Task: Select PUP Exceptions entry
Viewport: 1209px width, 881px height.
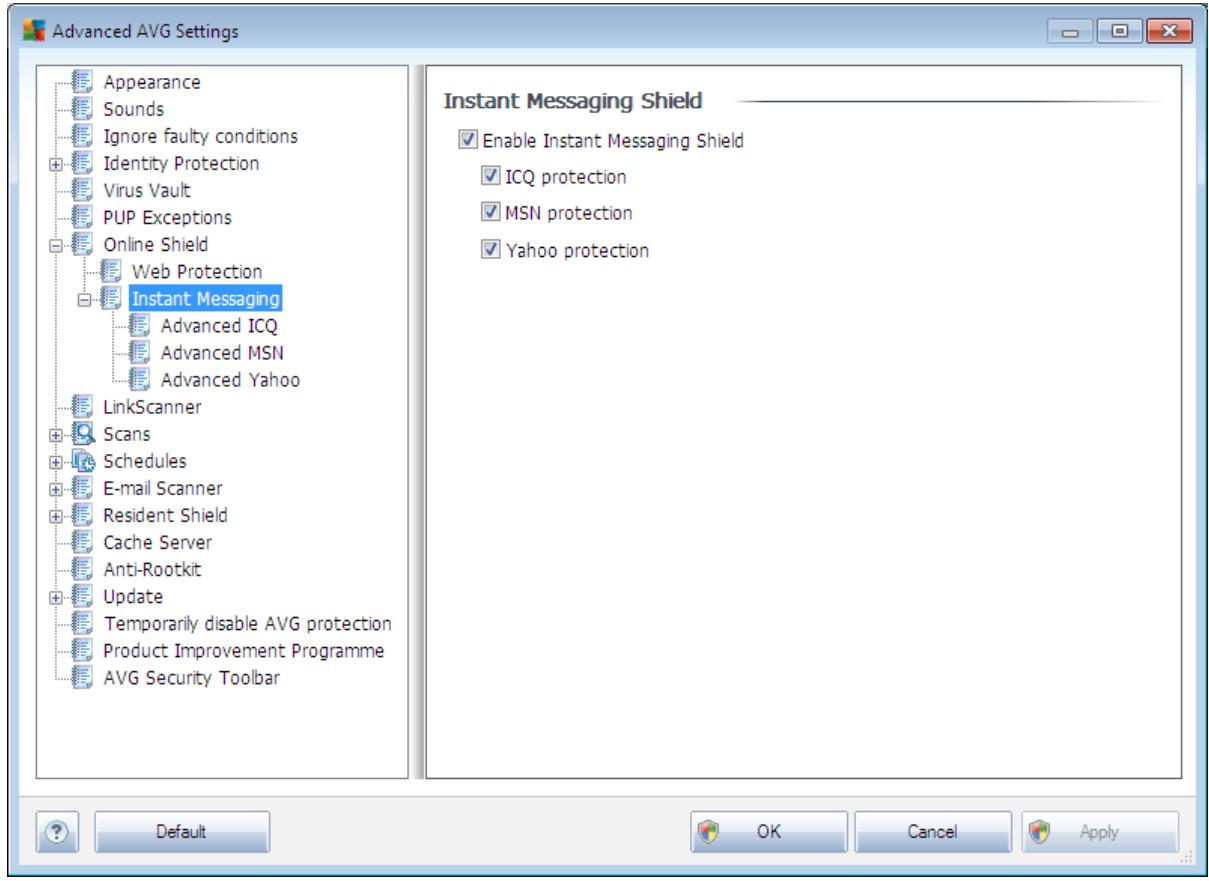Action: pyautogui.click(x=167, y=217)
